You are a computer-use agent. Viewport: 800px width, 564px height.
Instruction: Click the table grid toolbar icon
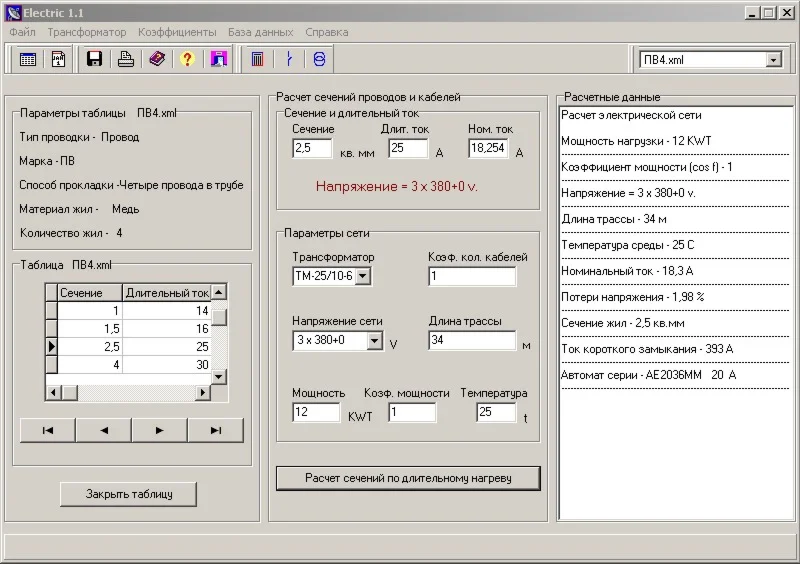(28, 59)
